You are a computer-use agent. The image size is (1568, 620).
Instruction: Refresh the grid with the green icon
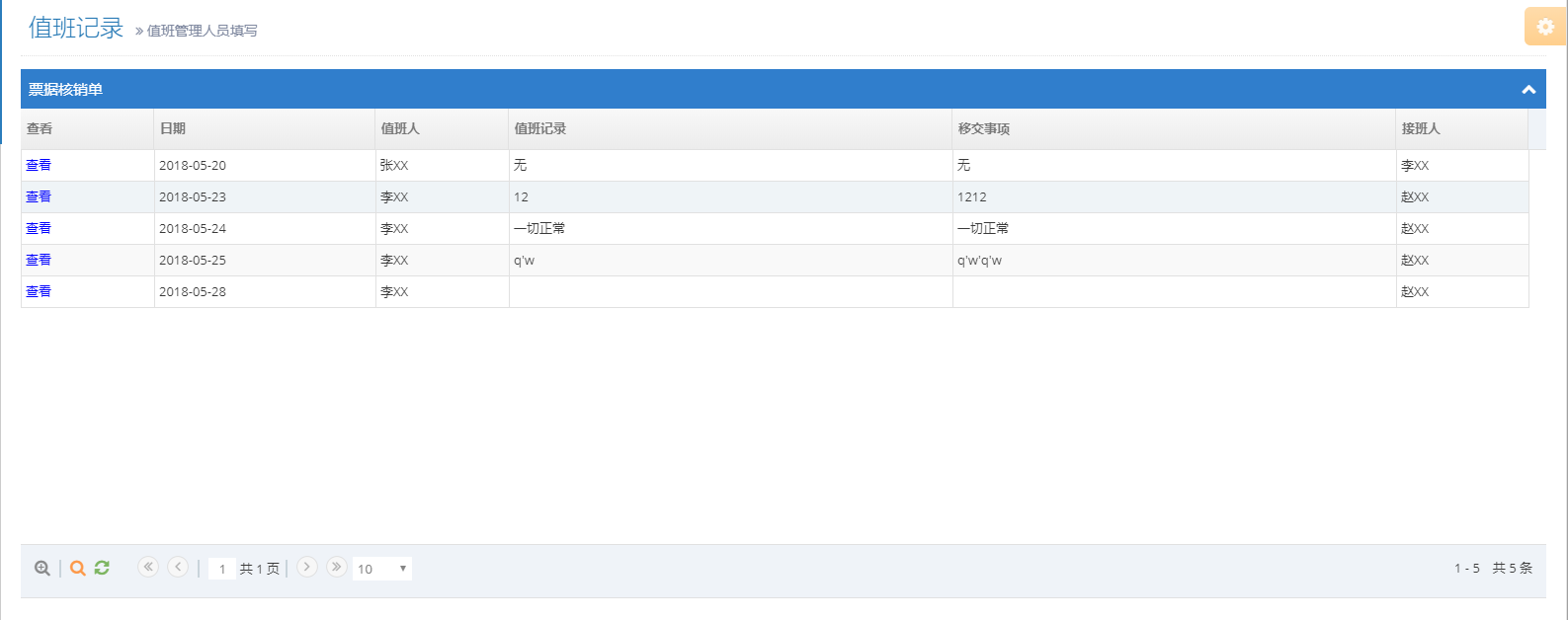[x=102, y=568]
